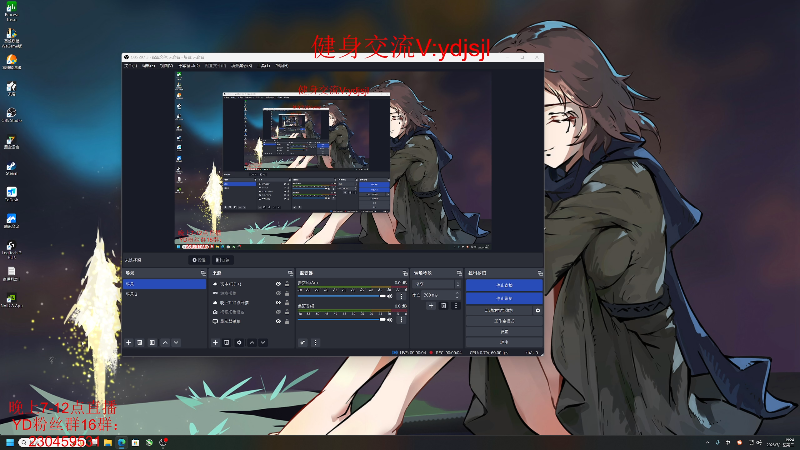Viewport: 800px width, 450px height.
Task: Open Properties button above the docks
Action: (199, 260)
